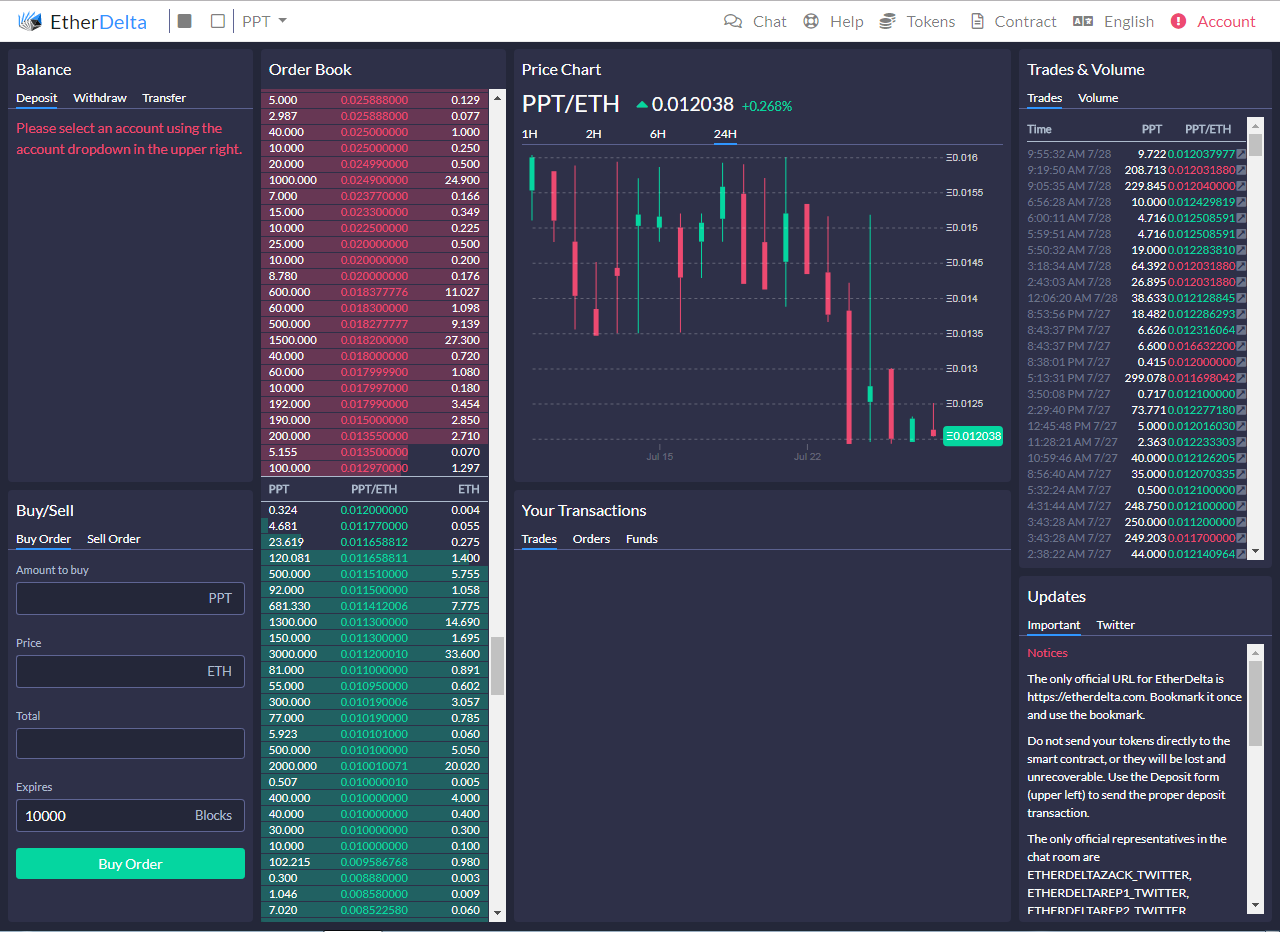Screen dimensions: 1280x932
Task: Click the Price ETH input field
Action: 130,671
